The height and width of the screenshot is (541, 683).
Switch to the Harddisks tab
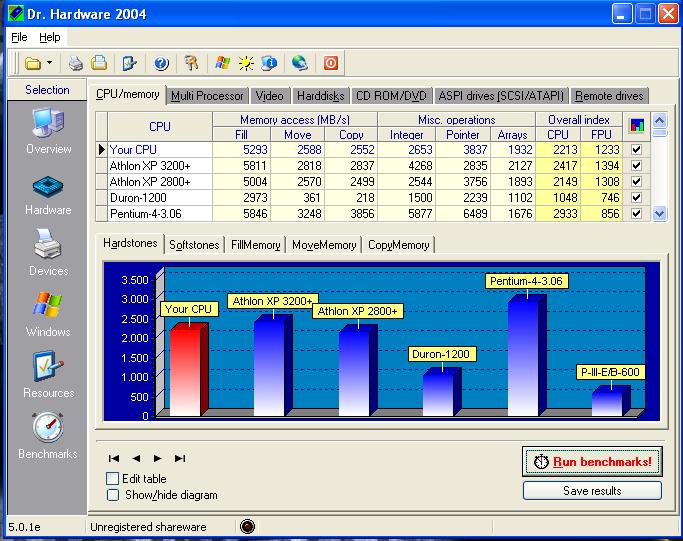(x=321, y=96)
